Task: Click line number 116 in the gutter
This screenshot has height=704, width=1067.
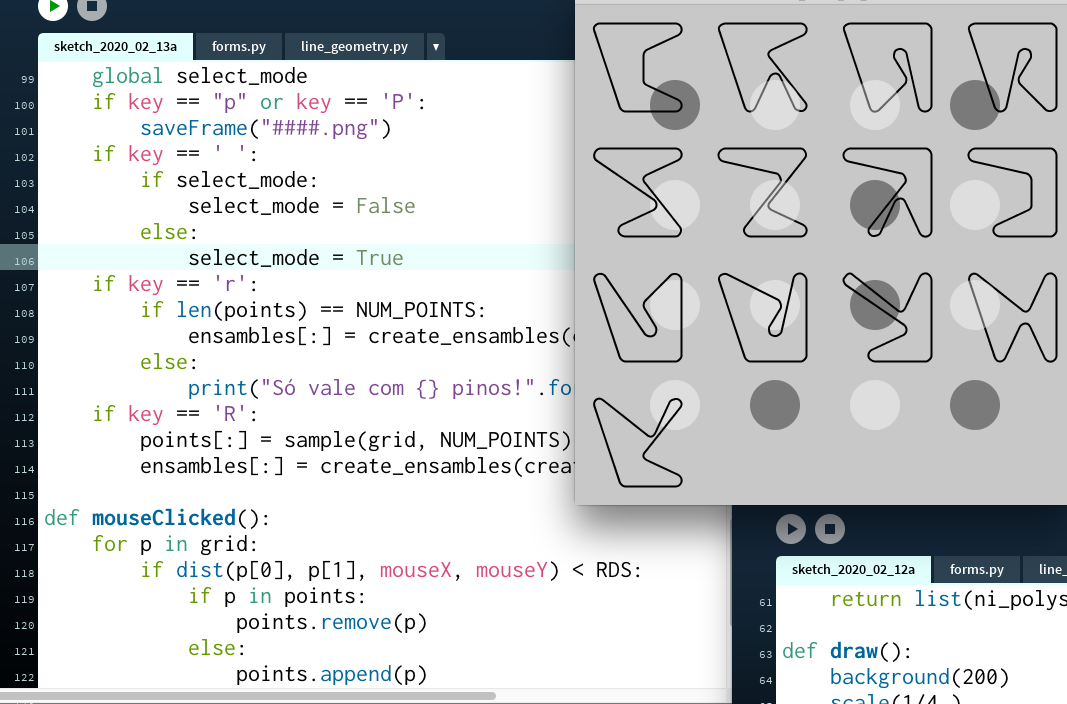Action: [24, 521]
